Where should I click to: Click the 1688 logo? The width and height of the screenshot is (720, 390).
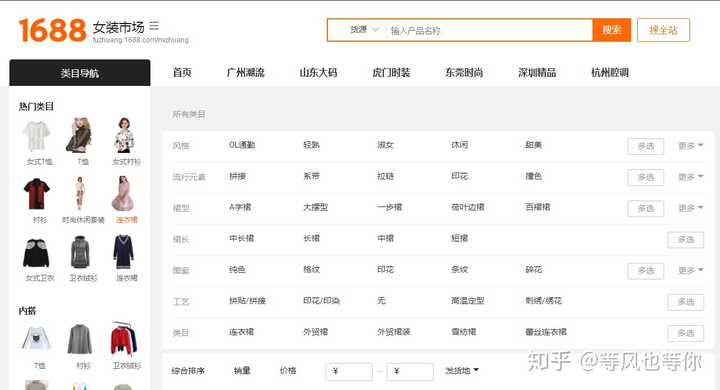[52, 30]
